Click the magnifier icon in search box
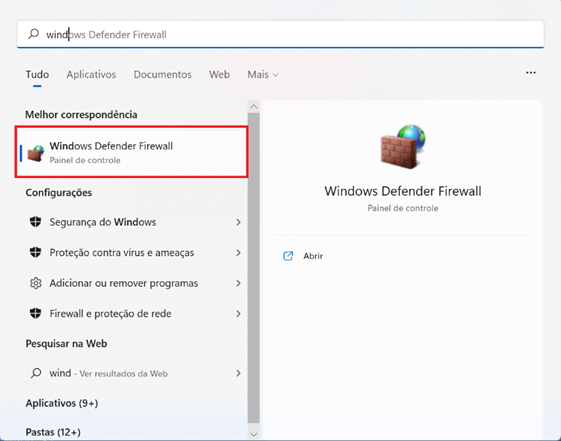Image resolution: width=561 pixels, height=441 pixels. coord(33,34)
